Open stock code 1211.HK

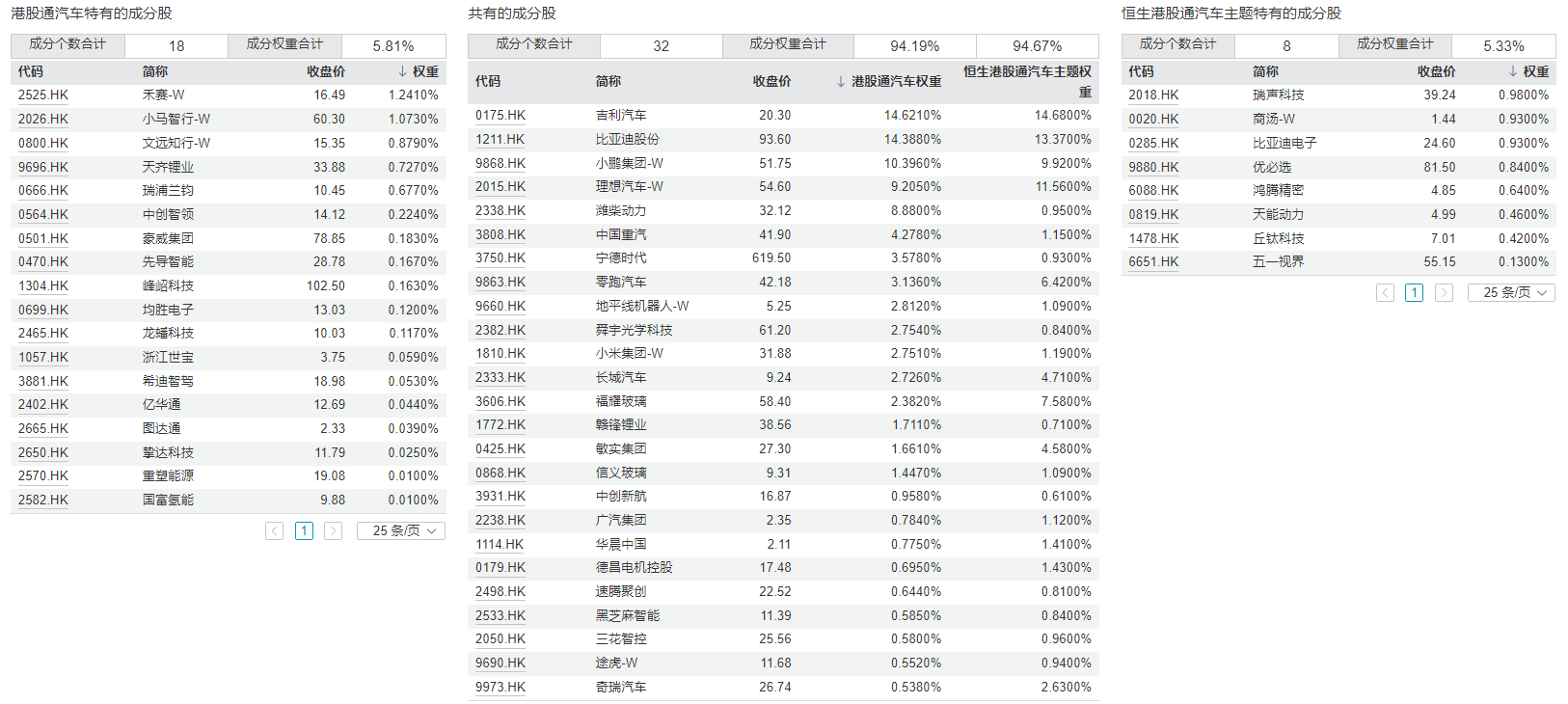[x=500, y=140]
